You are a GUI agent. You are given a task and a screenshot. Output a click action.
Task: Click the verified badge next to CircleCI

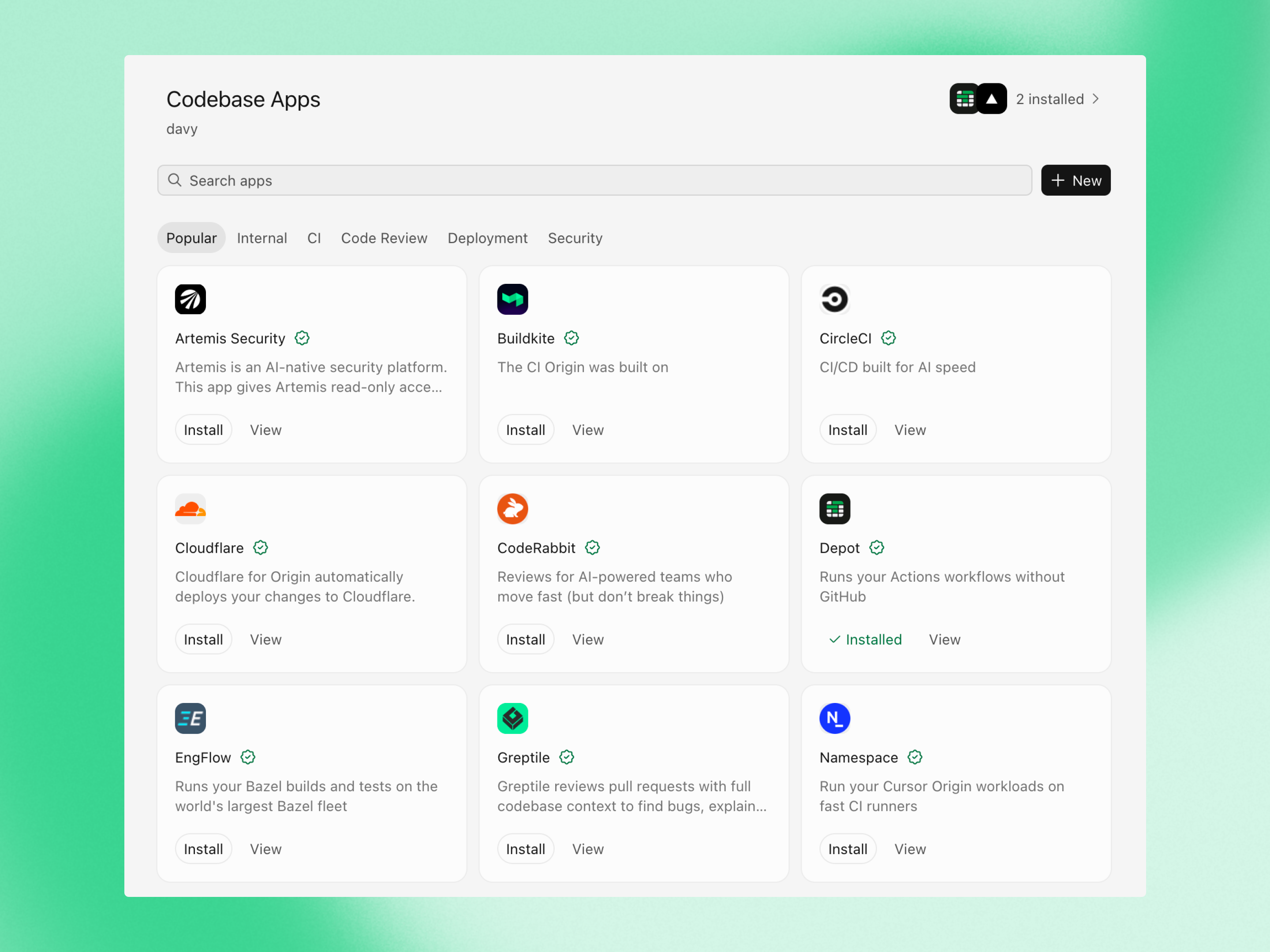click(888, 338)
